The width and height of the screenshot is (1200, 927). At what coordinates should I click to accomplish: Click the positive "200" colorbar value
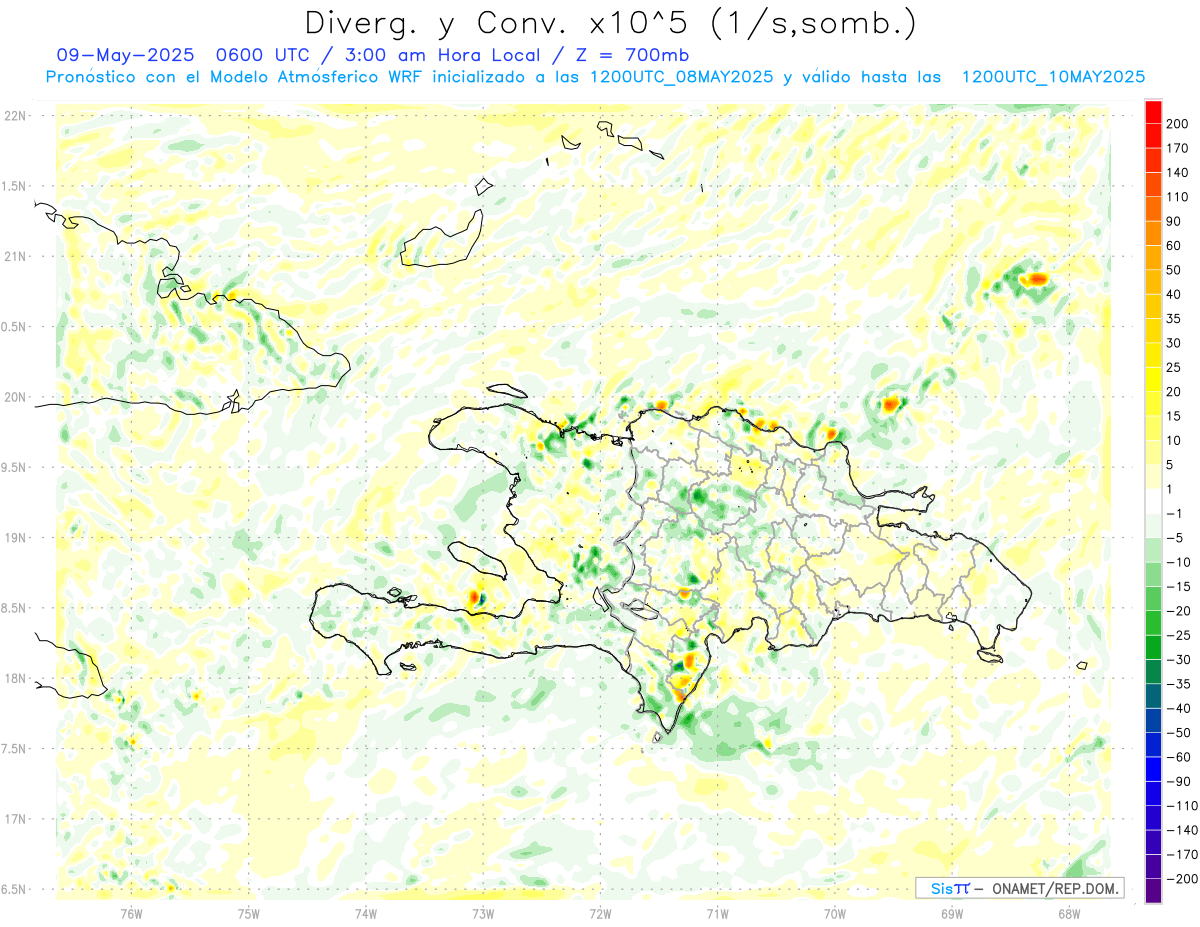[1178, 124]
